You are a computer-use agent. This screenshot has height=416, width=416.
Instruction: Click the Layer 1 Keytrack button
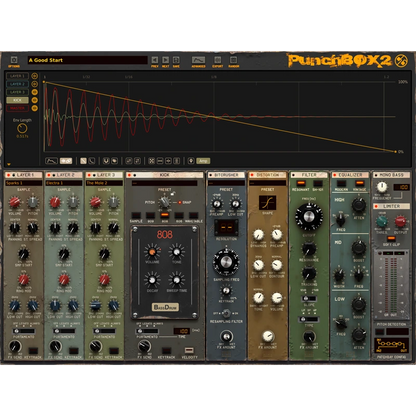pyautogui.click(x=33, y=351)
